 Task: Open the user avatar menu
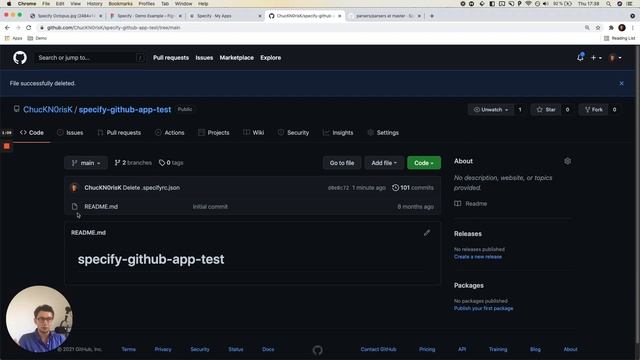615,58
